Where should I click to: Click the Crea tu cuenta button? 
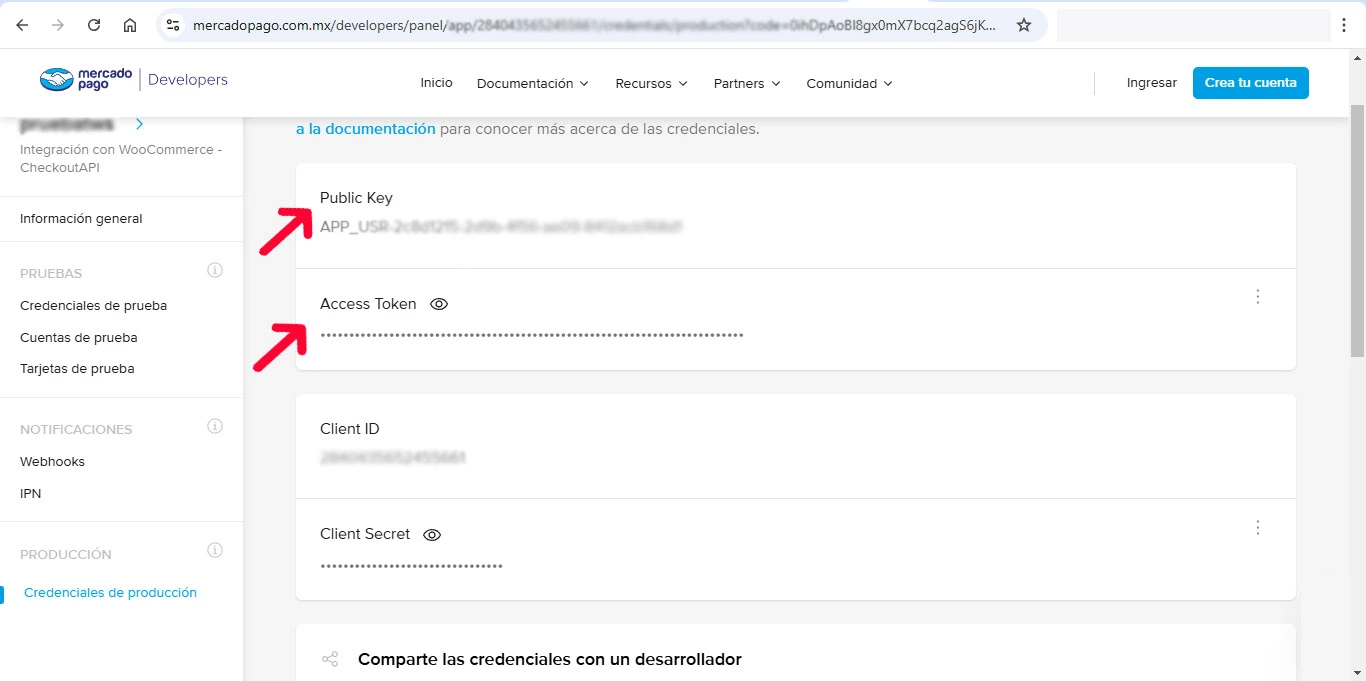[1250, 83]
